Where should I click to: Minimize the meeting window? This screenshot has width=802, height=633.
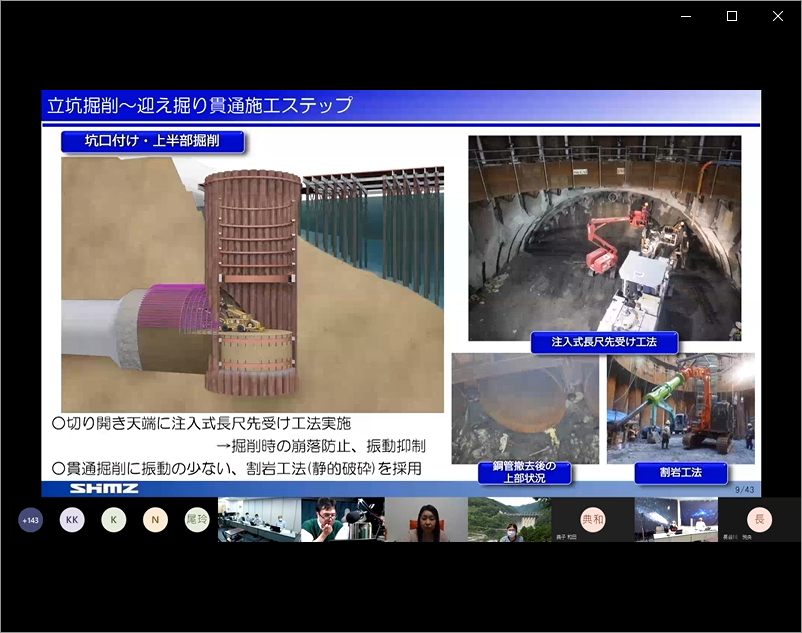tap(686, 16)
